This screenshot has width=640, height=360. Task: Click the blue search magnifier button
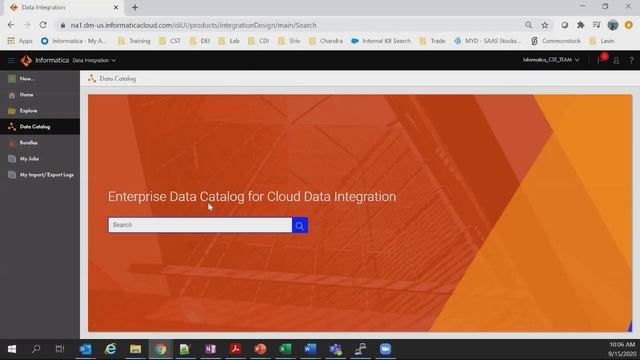(x=300, y=225)
